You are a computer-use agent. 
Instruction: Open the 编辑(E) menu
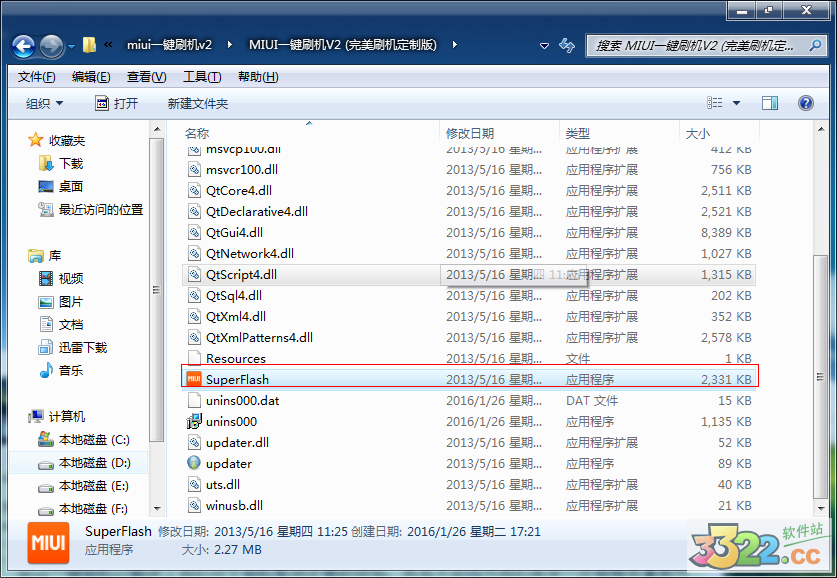click(x=91, y=77)
